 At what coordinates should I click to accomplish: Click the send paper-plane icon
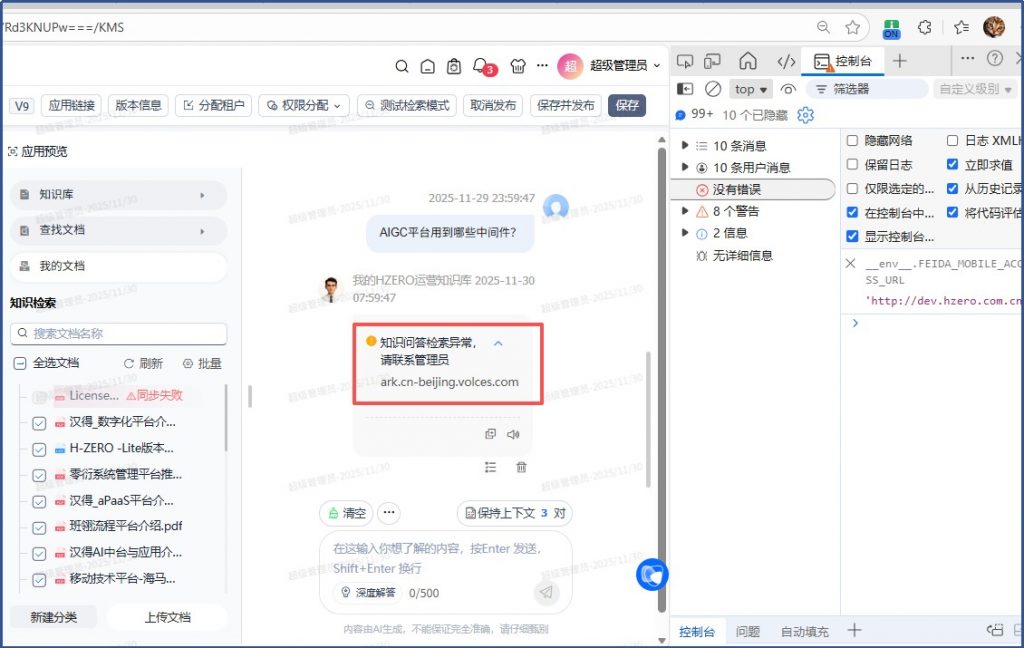(546, 592)
